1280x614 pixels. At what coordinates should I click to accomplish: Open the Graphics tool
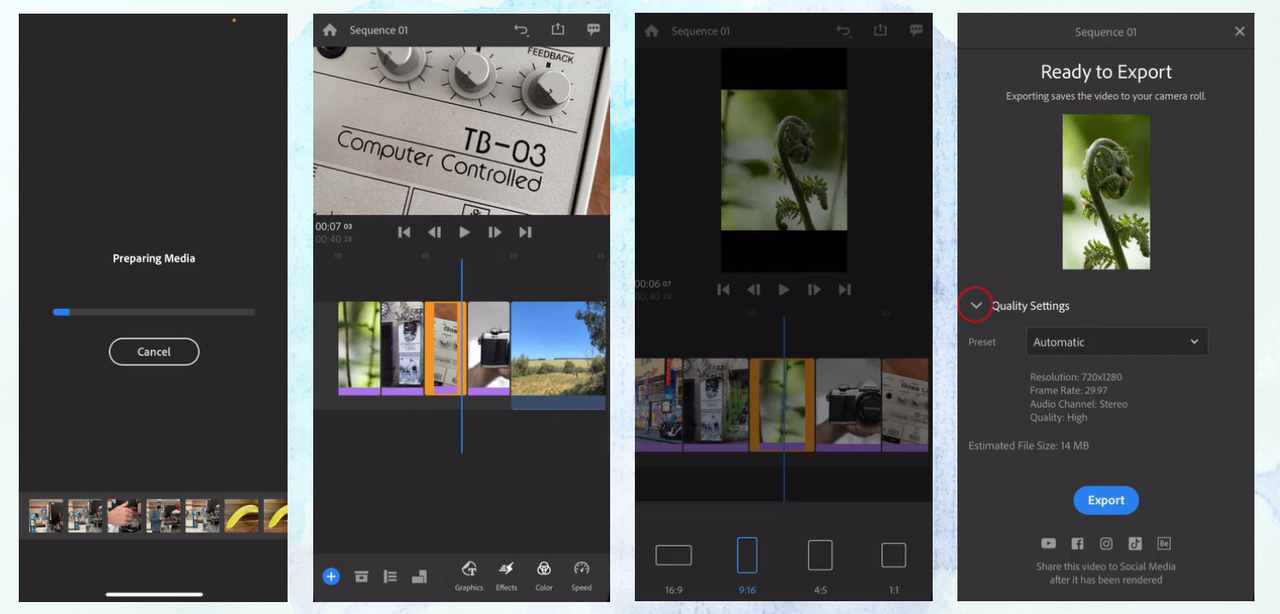[469, 576]
